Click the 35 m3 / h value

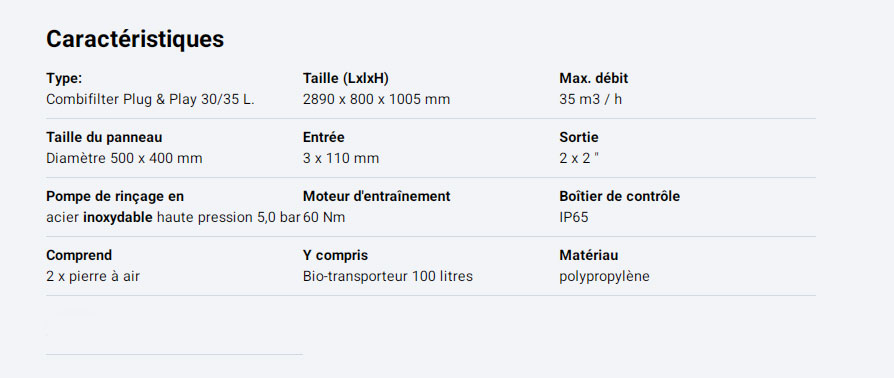click(591, 99)
